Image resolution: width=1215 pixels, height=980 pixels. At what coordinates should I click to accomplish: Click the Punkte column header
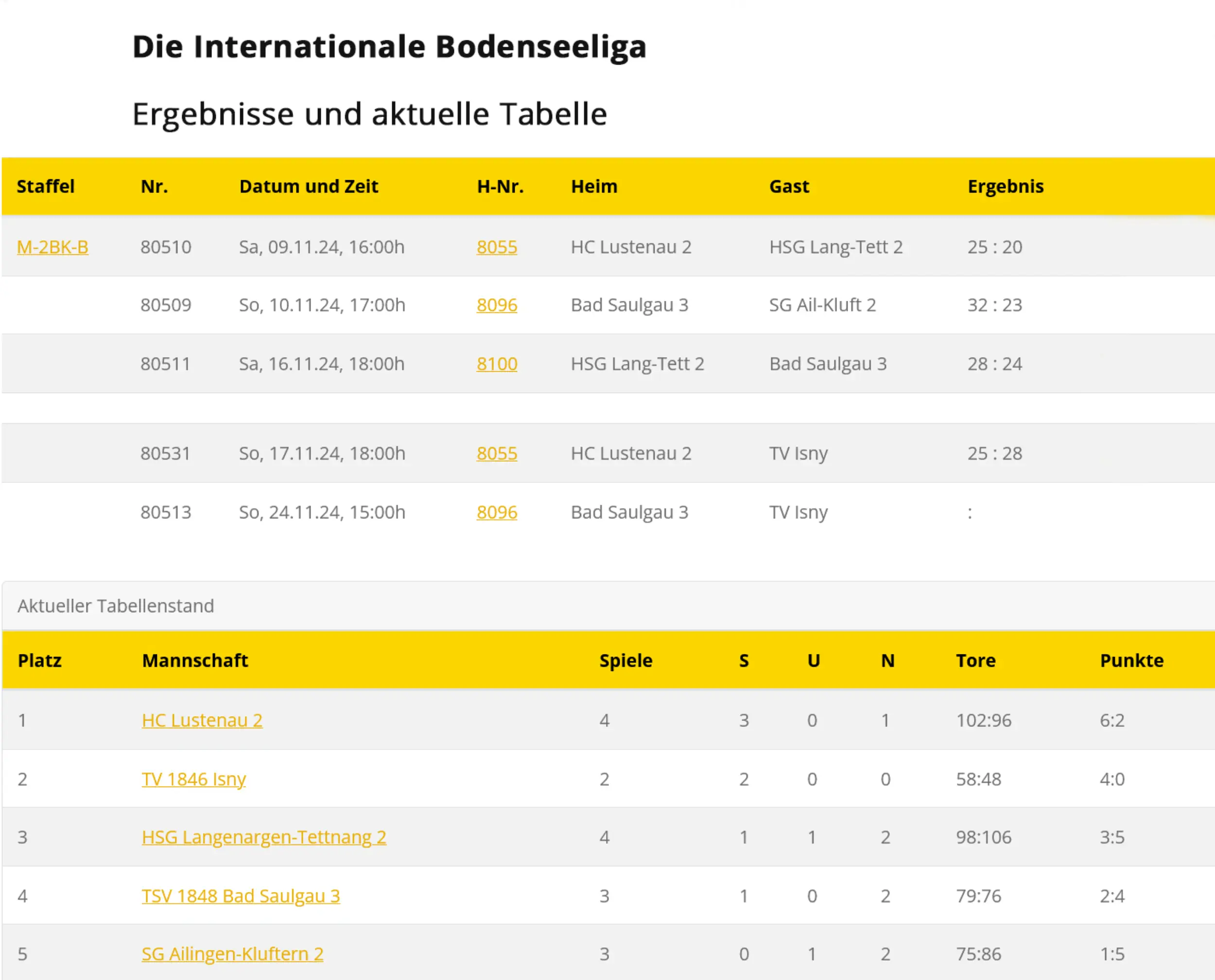1131,660
